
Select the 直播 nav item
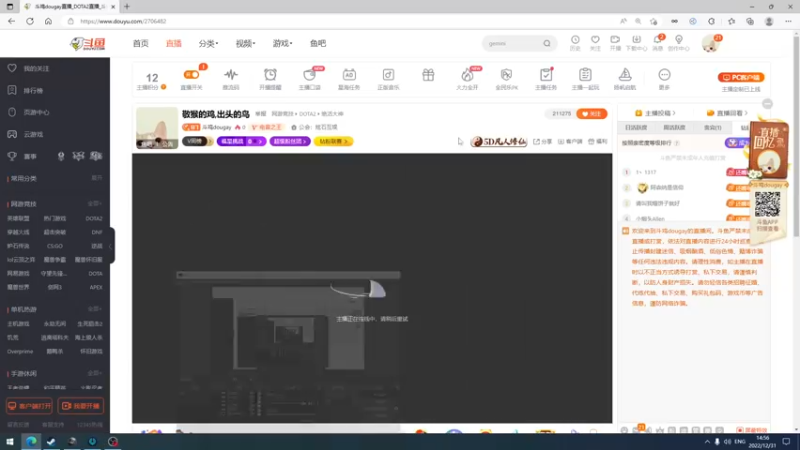[173, 43]
